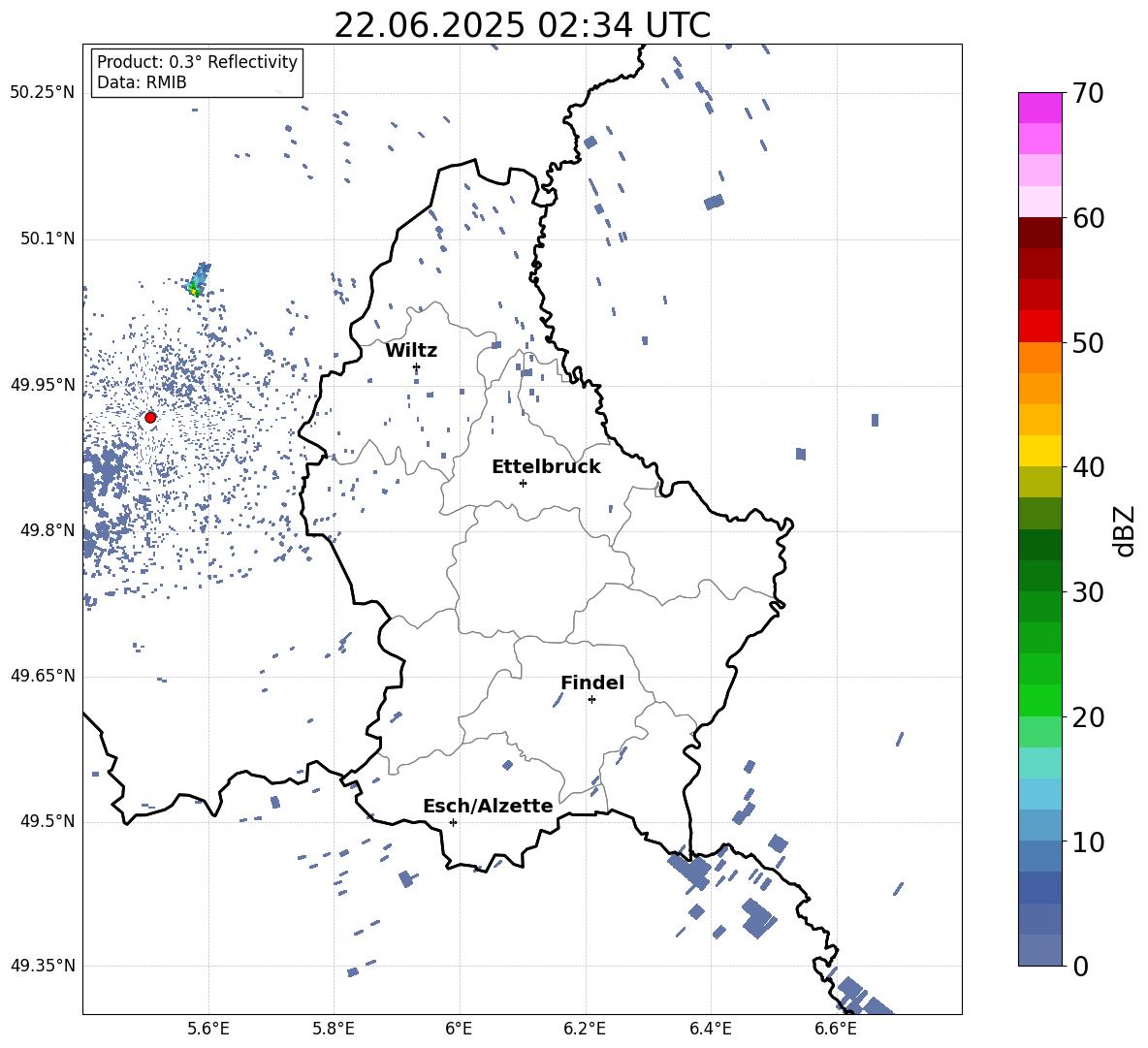Click the 5.8°E longitude label
Image resolution: width=1148 pixels, height=1048 pixels.
[334, 1029]
